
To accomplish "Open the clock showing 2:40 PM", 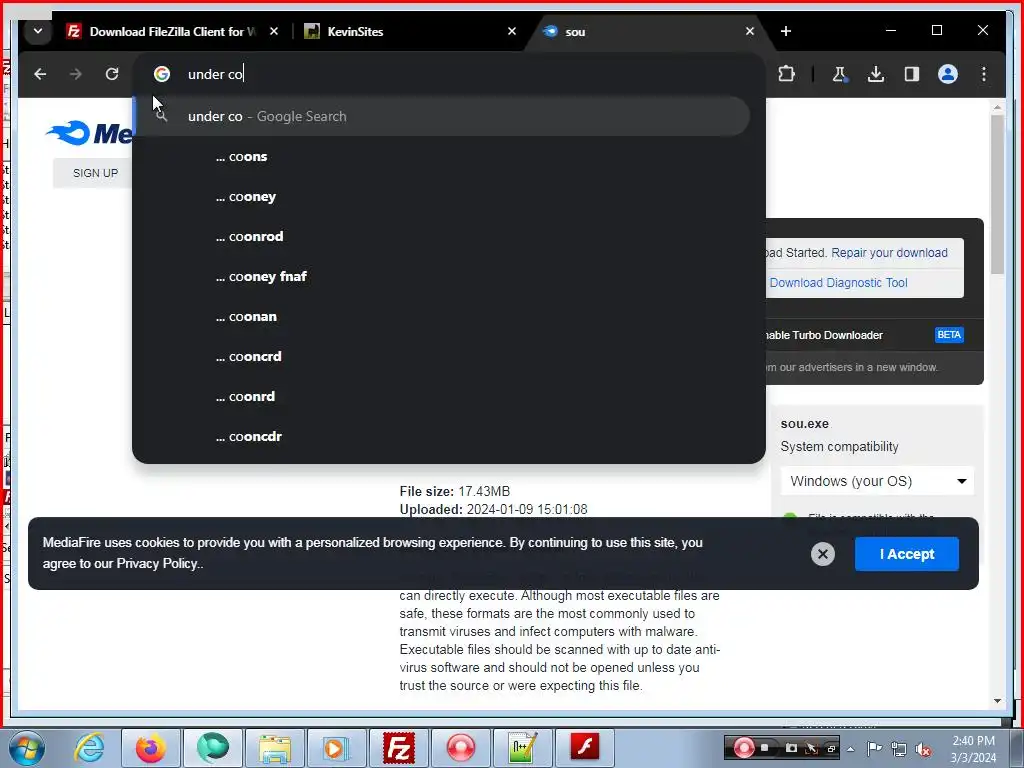I will [973, 749].
